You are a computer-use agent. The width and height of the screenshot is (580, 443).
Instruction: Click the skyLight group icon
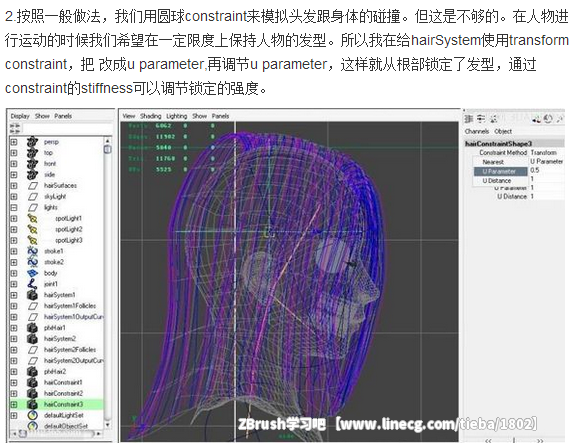[33, 196]
